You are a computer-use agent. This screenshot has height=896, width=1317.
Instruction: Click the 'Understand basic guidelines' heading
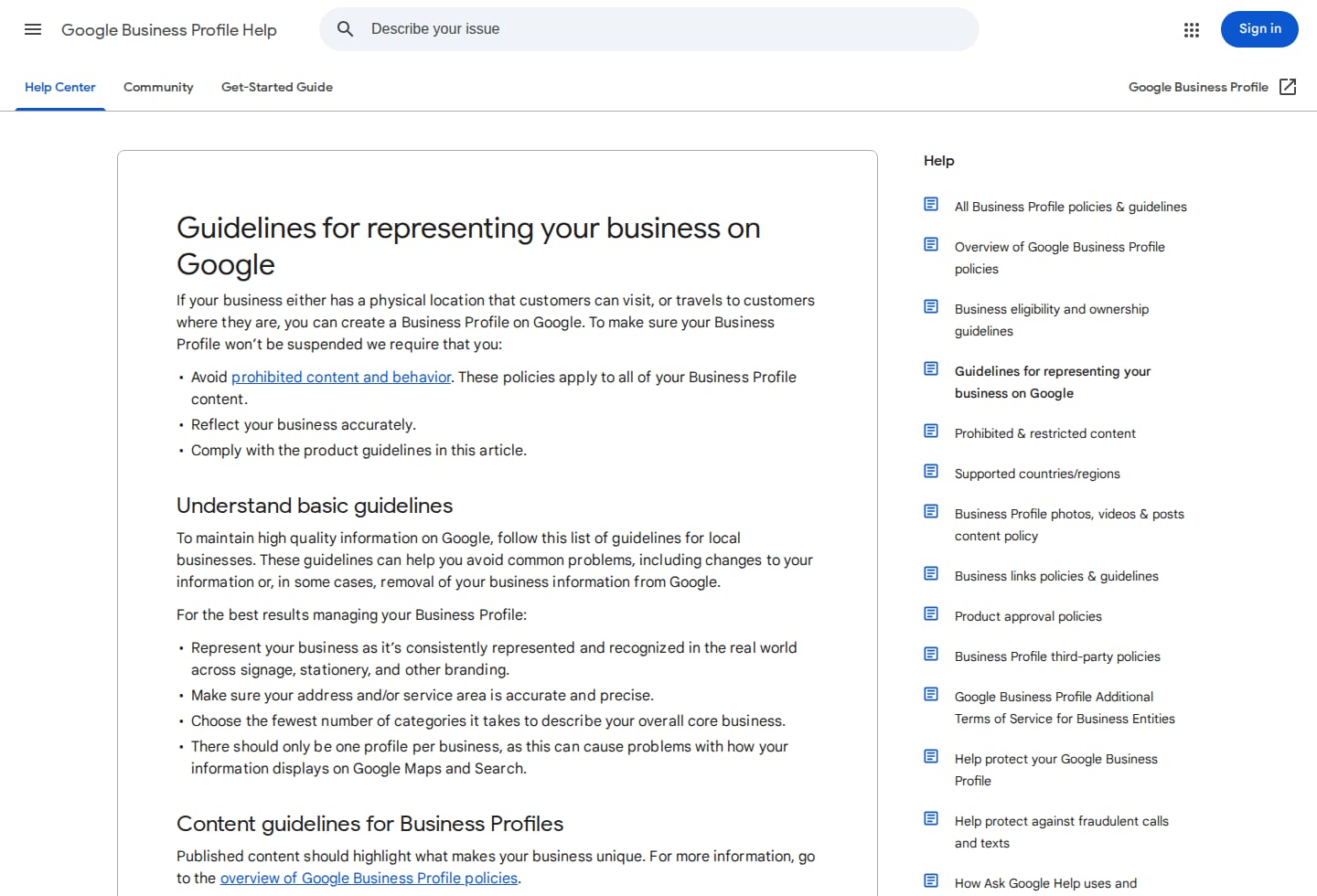pyautogui.click(x=315, y=506)
